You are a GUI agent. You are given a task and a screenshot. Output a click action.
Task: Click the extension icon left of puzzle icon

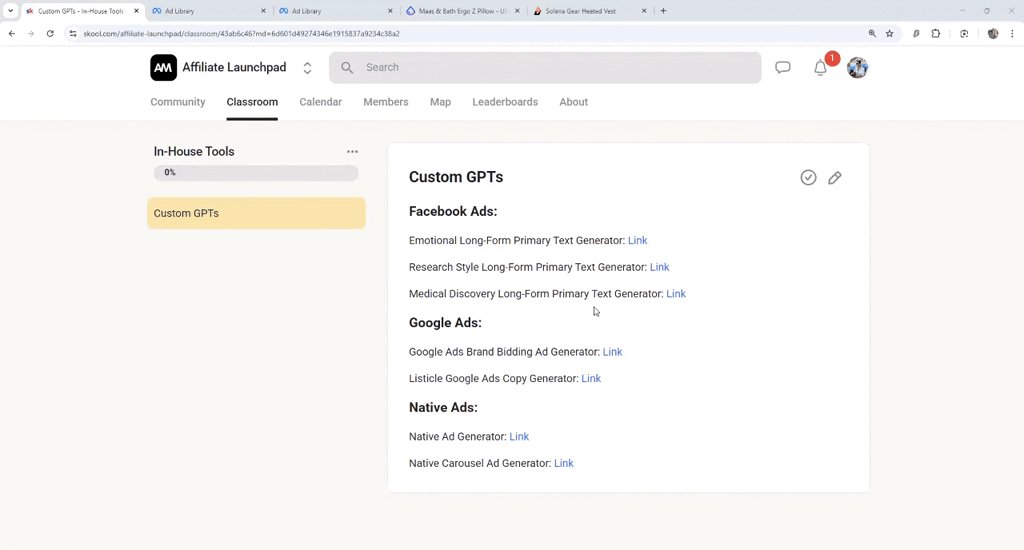(x=916, y=33)
